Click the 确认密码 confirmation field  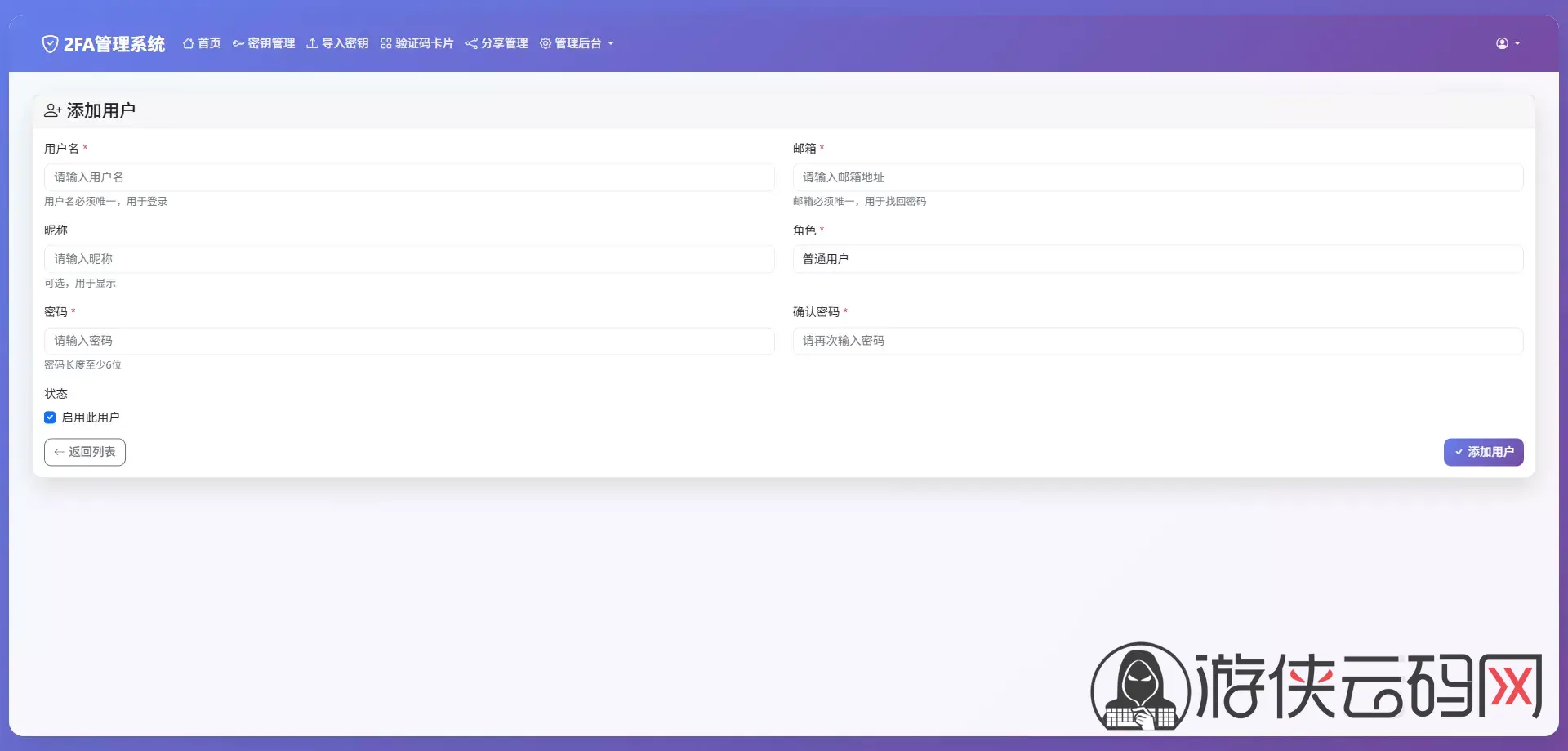pos(1157,341)
